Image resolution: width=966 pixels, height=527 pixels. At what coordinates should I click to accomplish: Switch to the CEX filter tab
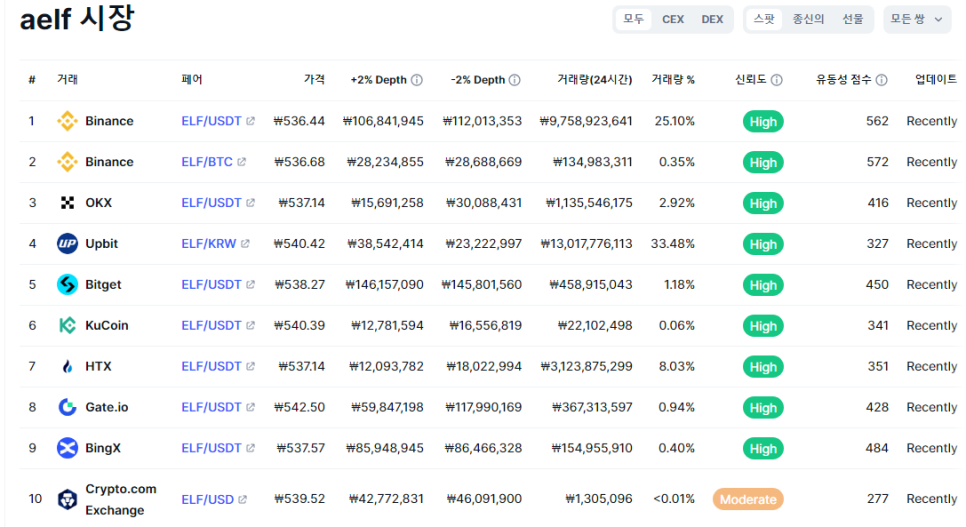tap(673, 19)
